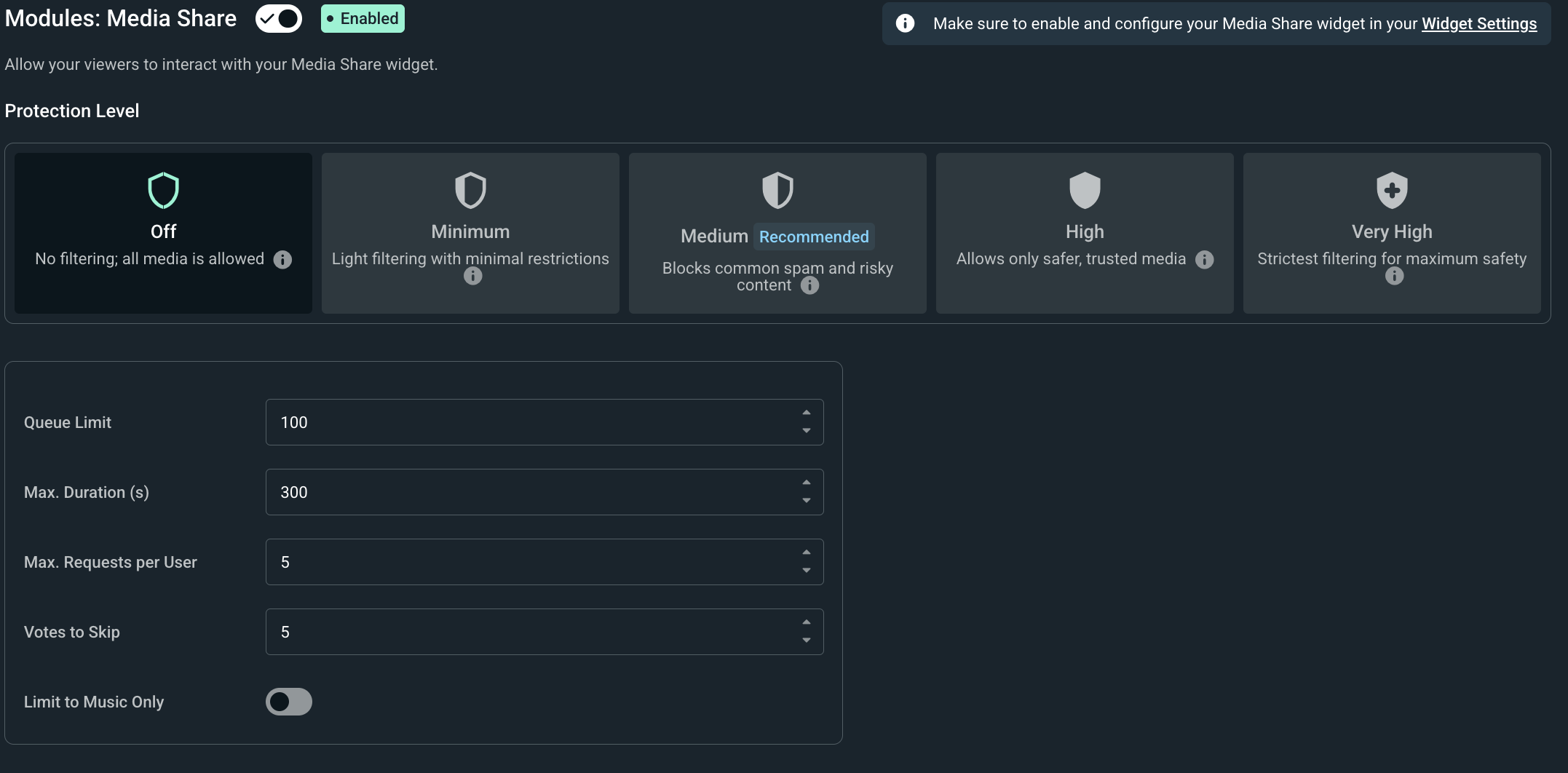This screenshot has height=773, width=1568.
Task: Show info for 'No filtering; all media is allowed'
Action: point(282,260)
